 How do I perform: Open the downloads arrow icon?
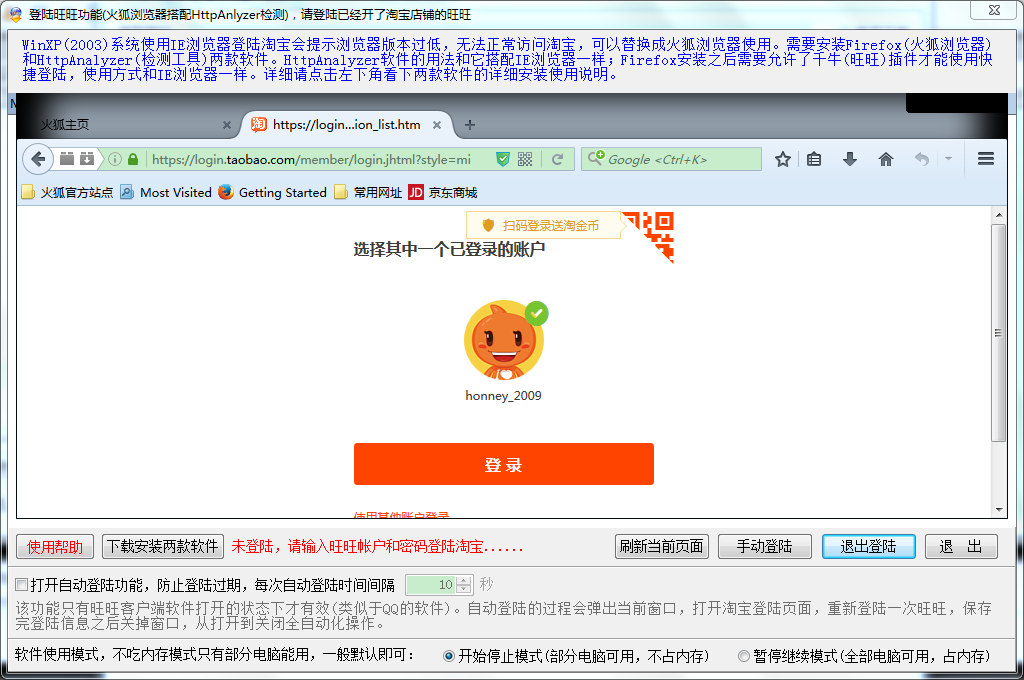[x=850, y=159]
